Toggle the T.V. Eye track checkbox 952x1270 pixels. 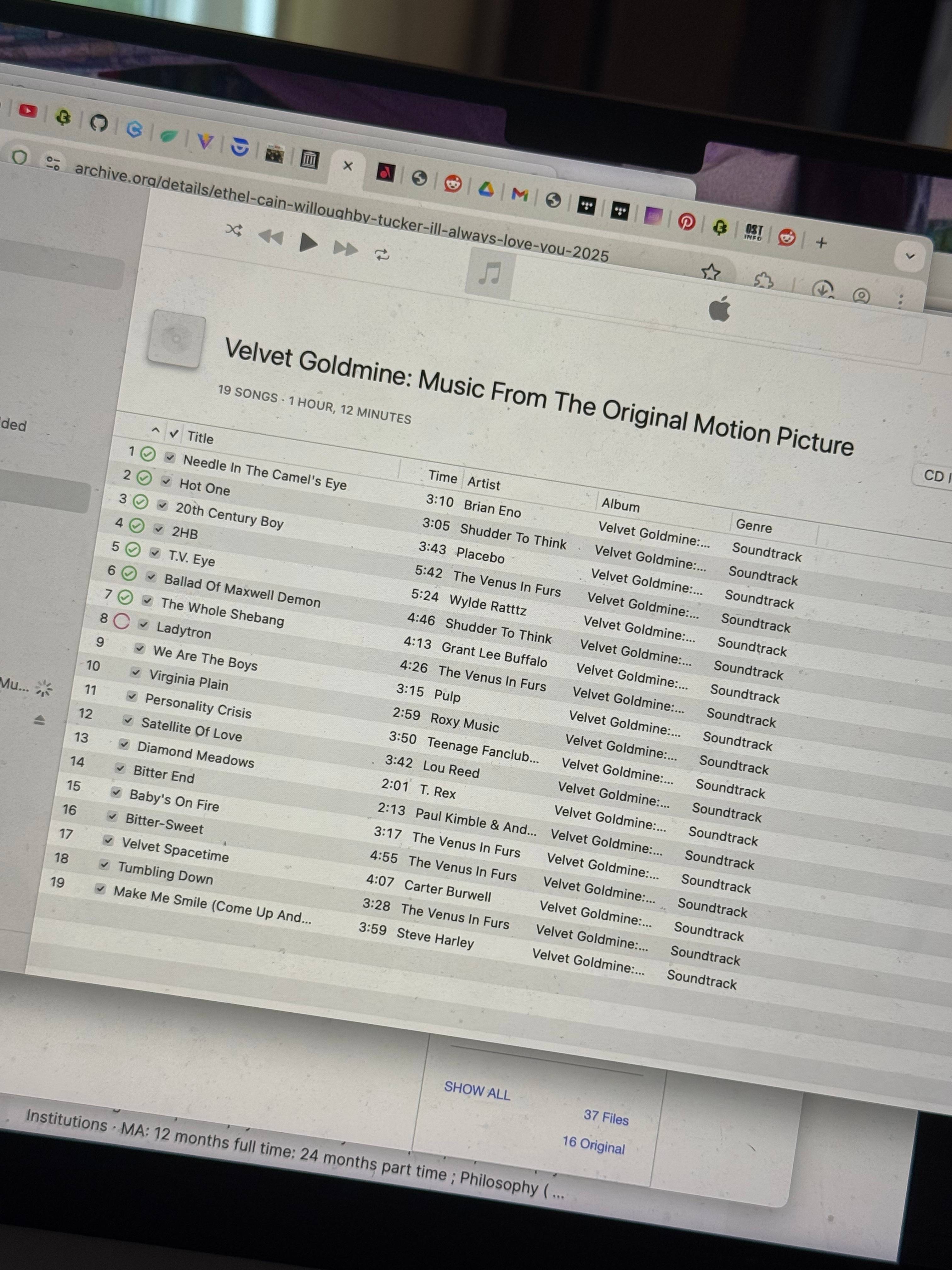(155, 553)
